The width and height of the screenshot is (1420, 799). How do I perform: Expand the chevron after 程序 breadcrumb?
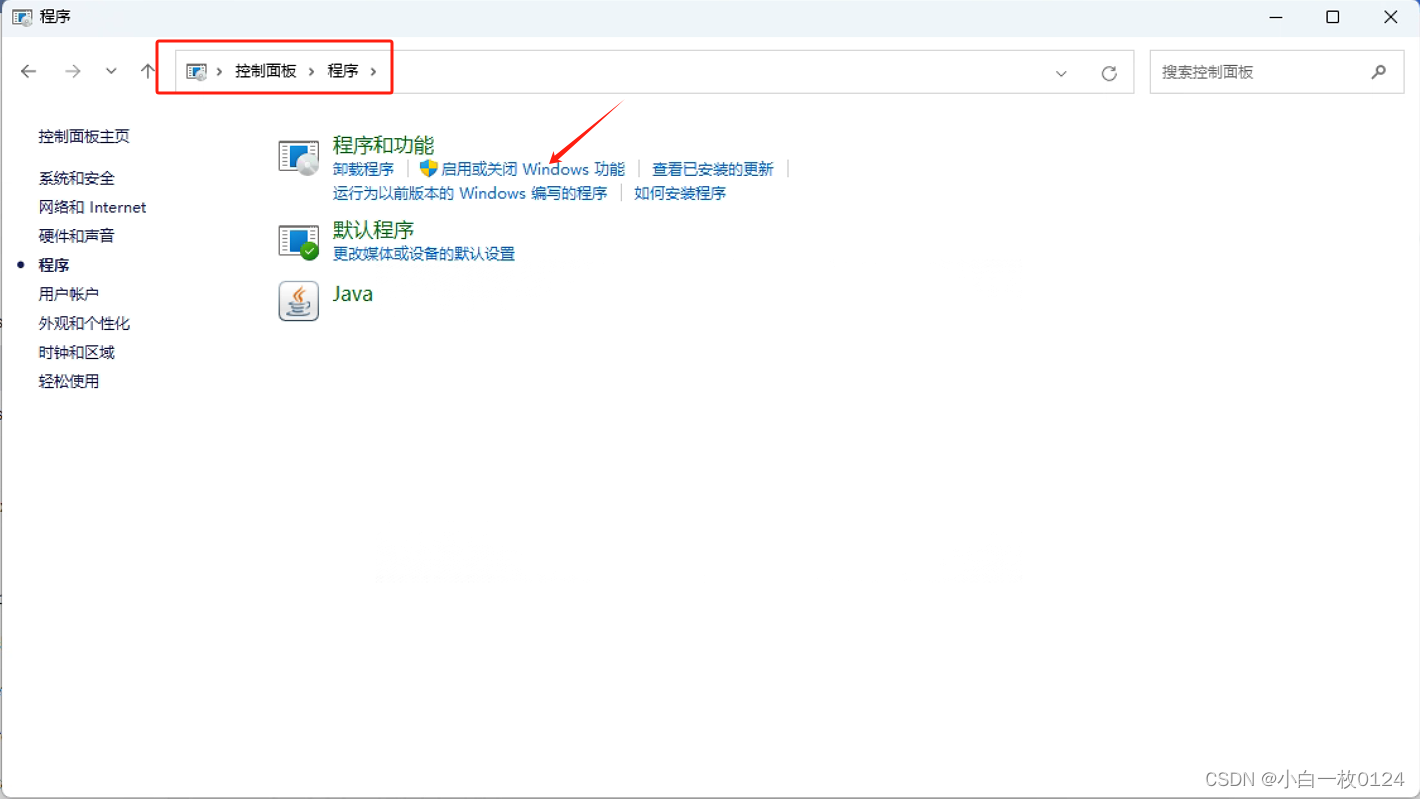click(x=374, y=72)
